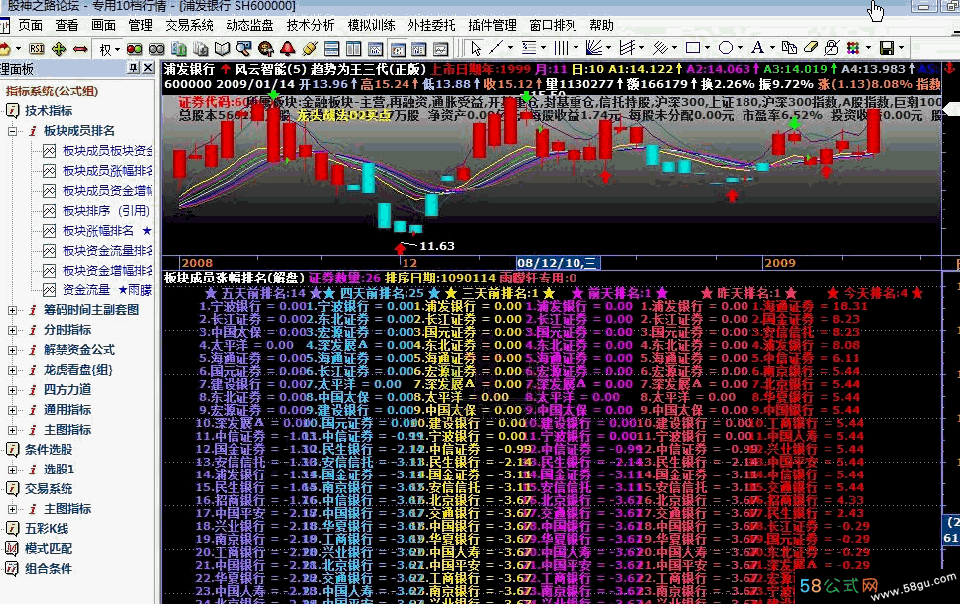Select the rectangle drawing tool
This screenshot has height=604, width=960.
point(693,47)
